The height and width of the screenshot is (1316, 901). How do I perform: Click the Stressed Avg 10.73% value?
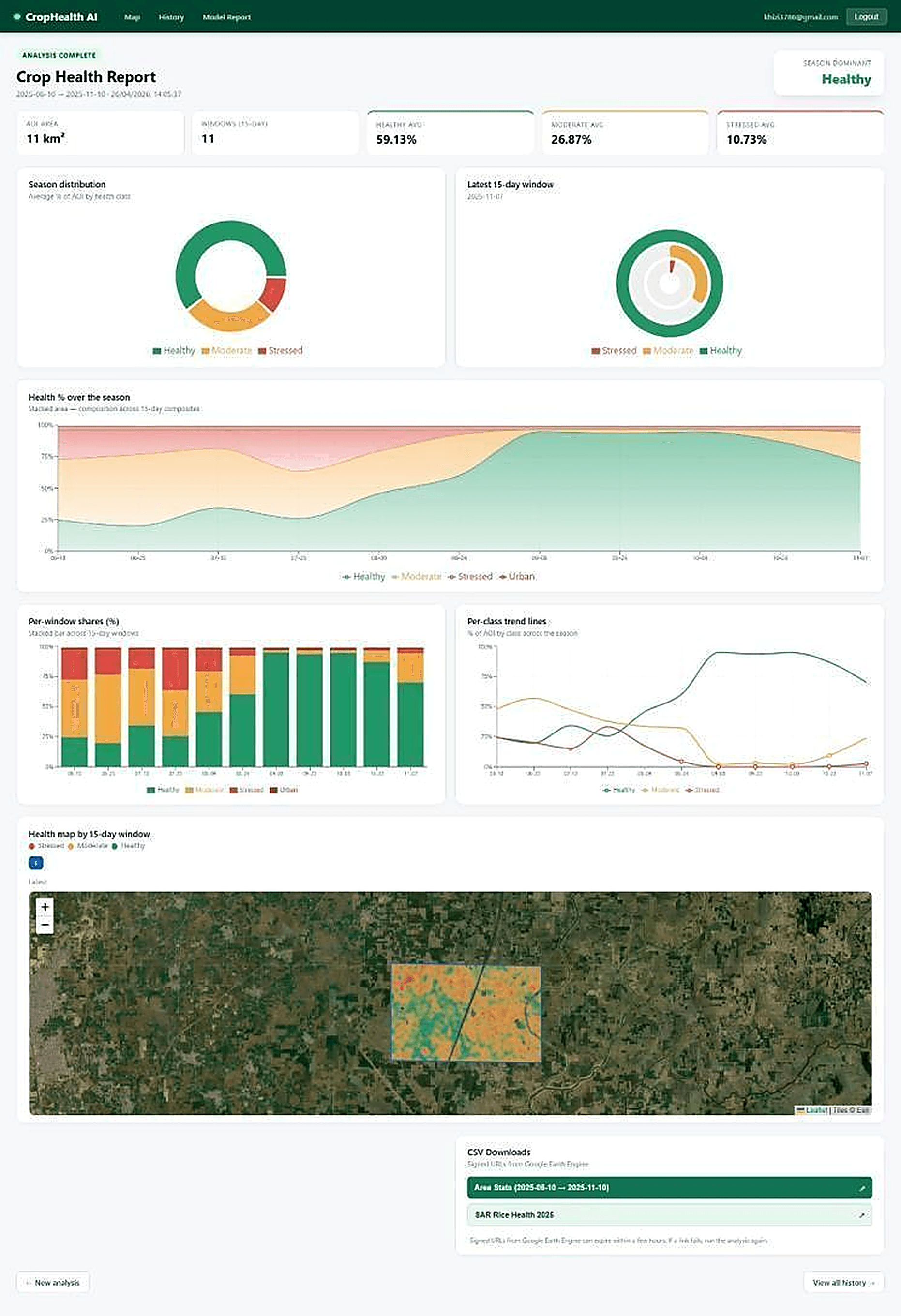pyautogui.click(x=746, y=140)
